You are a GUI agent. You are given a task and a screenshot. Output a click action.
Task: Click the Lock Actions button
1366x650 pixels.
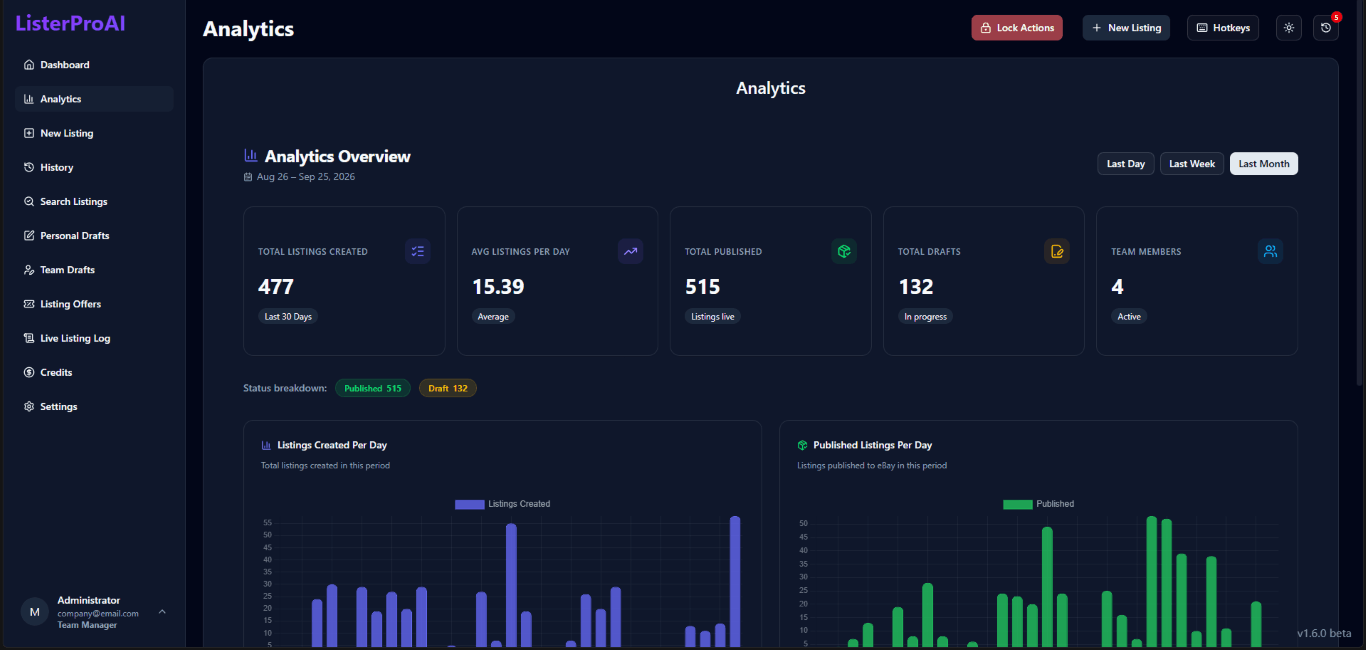1017,28
